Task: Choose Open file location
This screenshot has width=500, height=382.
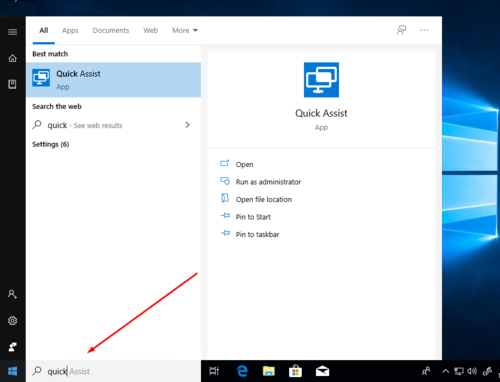Action: click(264, 199)
